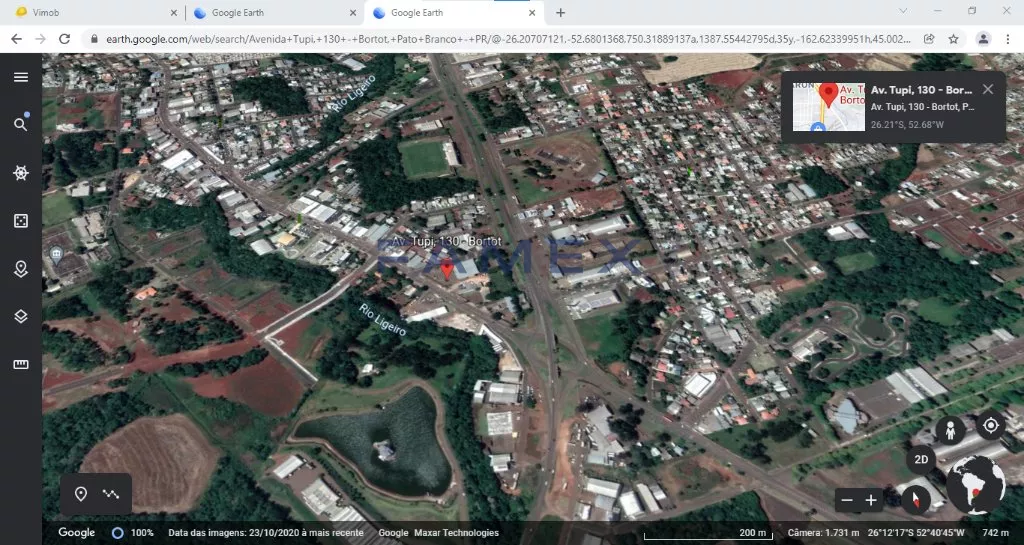Image resolution: width=1024 pixels, height=545 pixels.
Task: Fly to my location target button
Action: pos(990,426)
